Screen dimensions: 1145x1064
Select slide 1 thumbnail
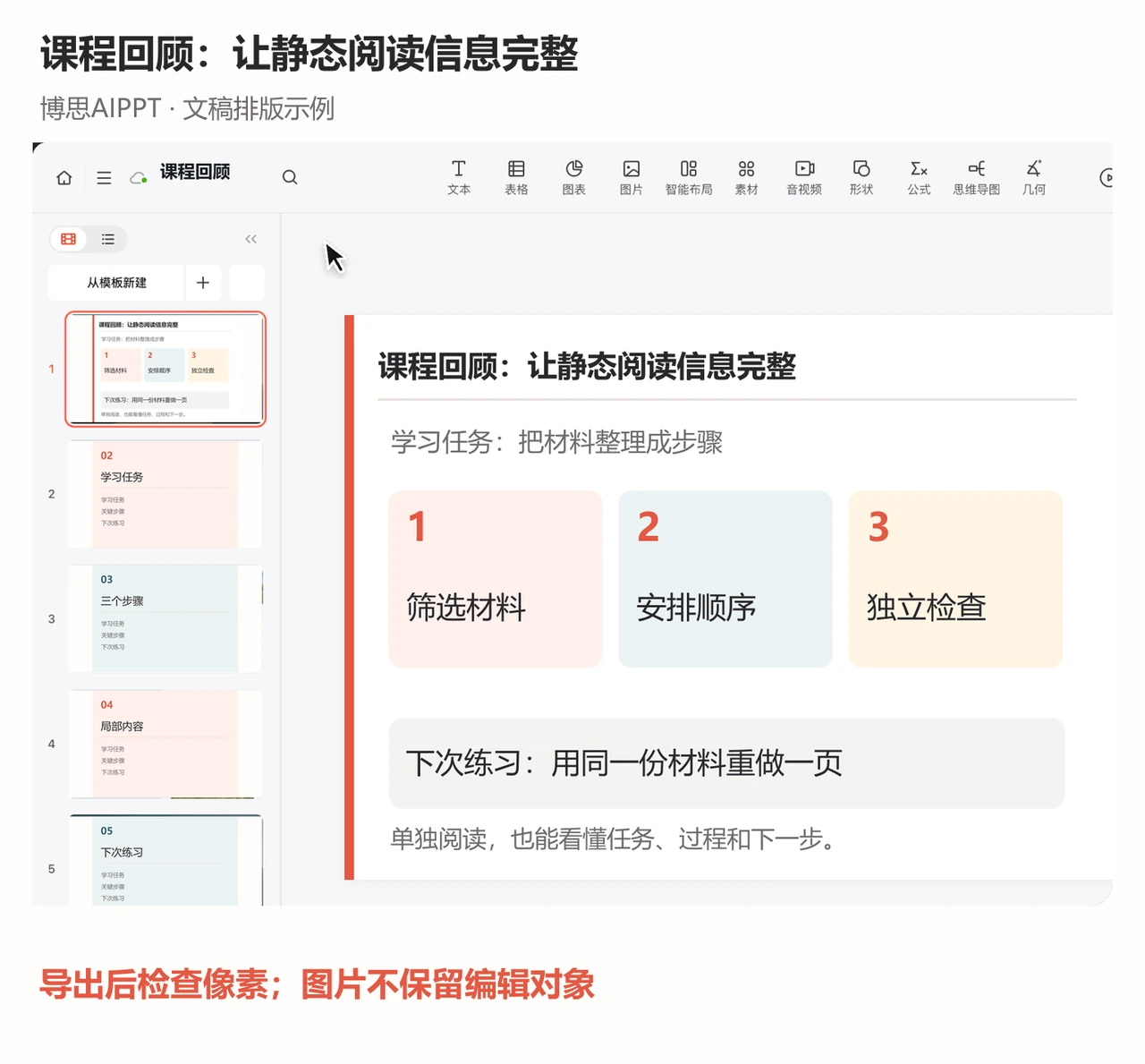coord(165,369)
